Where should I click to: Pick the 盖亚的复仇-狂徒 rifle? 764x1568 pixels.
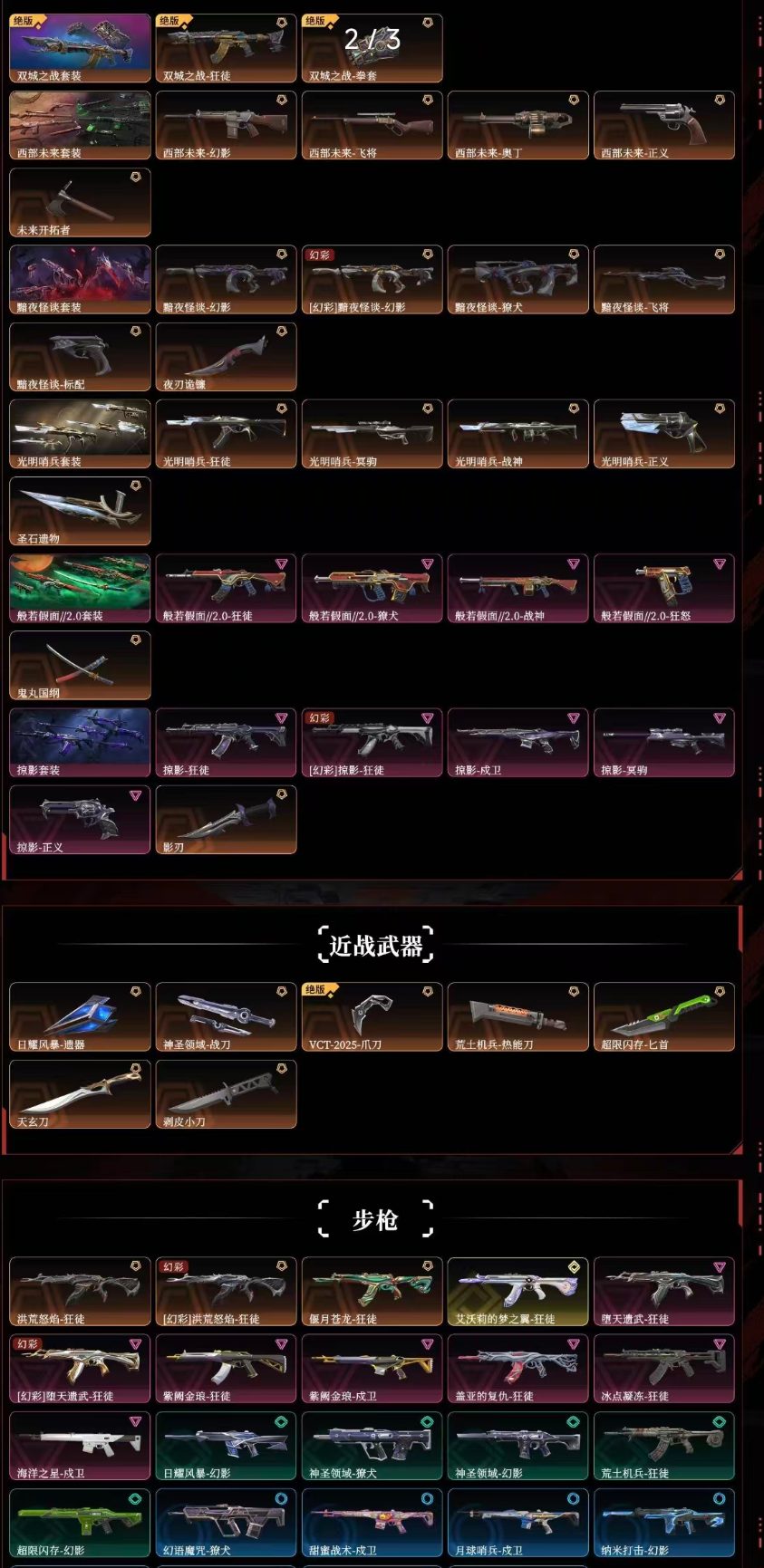[517, 1368]
